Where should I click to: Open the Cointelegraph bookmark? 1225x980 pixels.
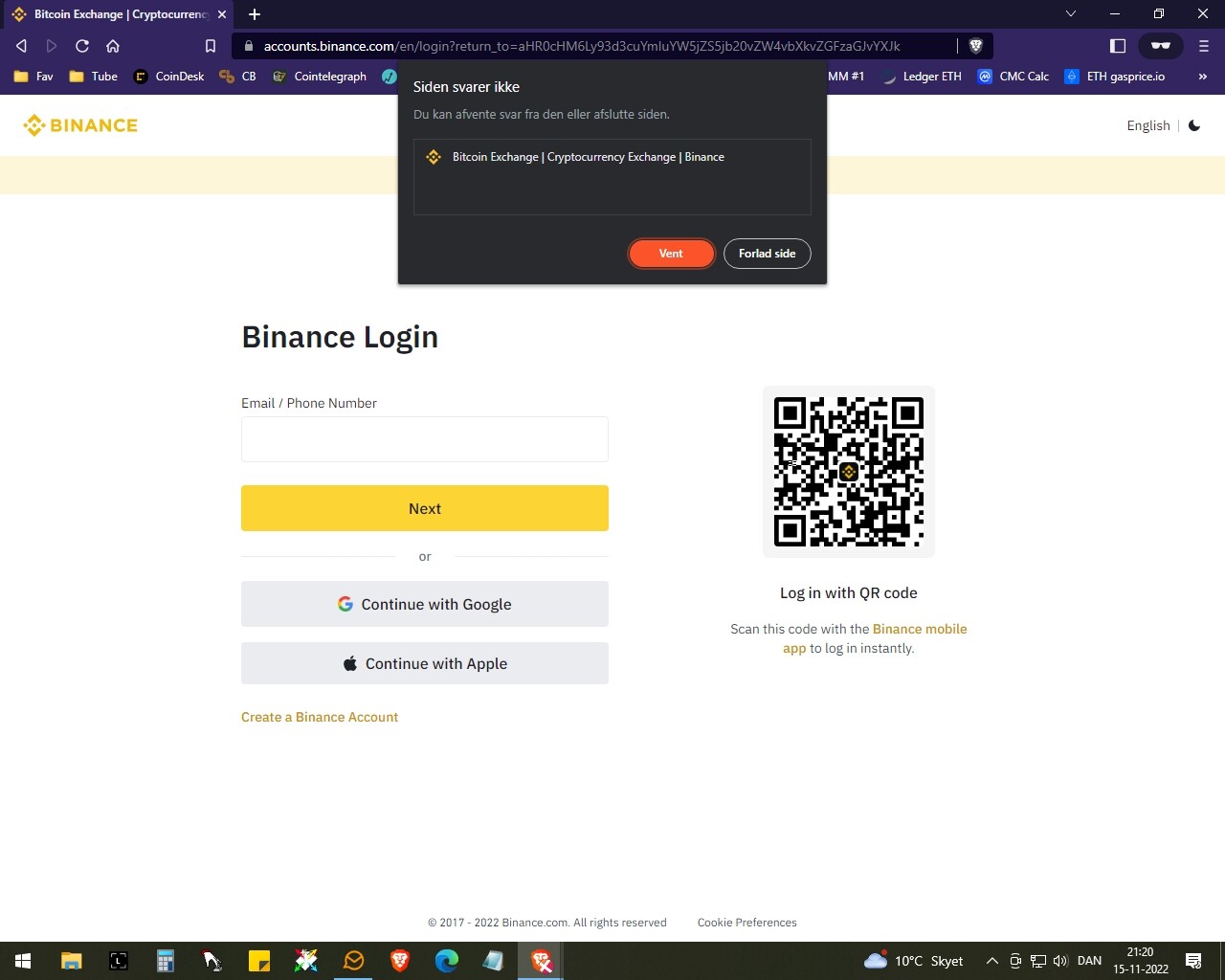[x=320, y=77]
